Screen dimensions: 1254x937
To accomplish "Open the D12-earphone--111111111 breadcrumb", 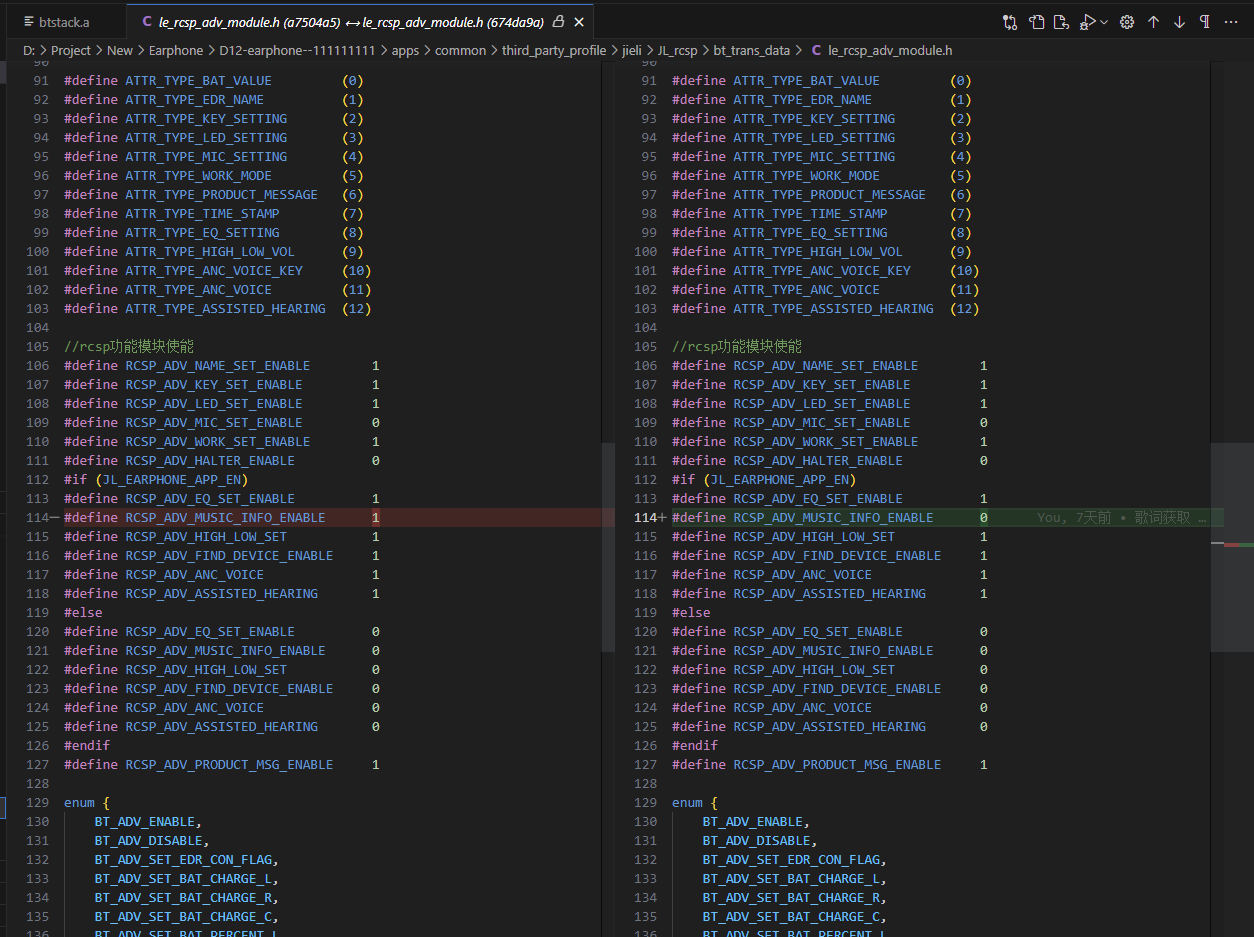I will click(298, 50).
